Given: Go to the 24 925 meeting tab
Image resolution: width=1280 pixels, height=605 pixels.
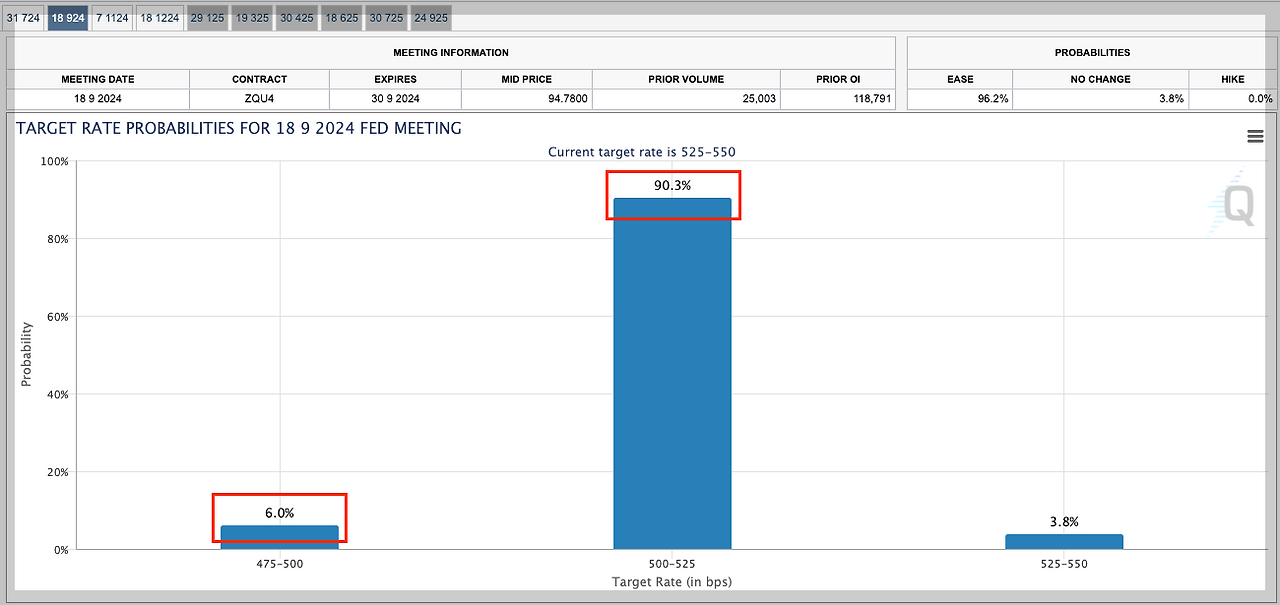Looking at the screenshot, I should pos(430,18).
